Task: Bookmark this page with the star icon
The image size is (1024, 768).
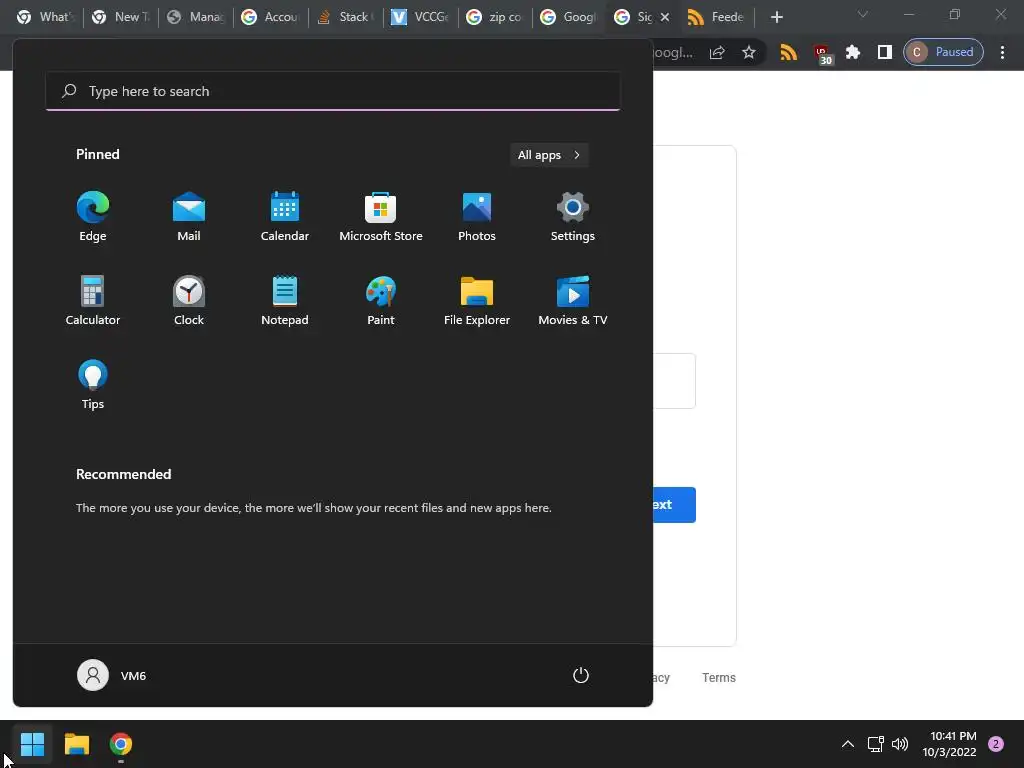Action: click(x=748, y=52)
